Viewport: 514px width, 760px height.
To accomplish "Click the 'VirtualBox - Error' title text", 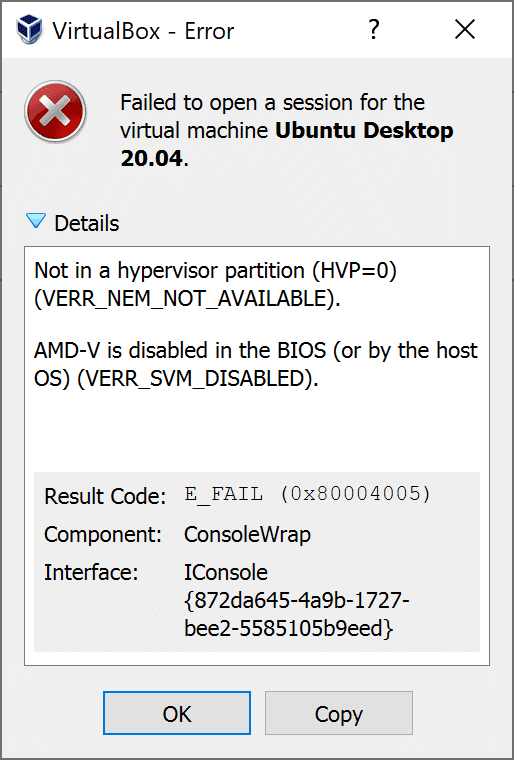I will (x=144, y=31).
